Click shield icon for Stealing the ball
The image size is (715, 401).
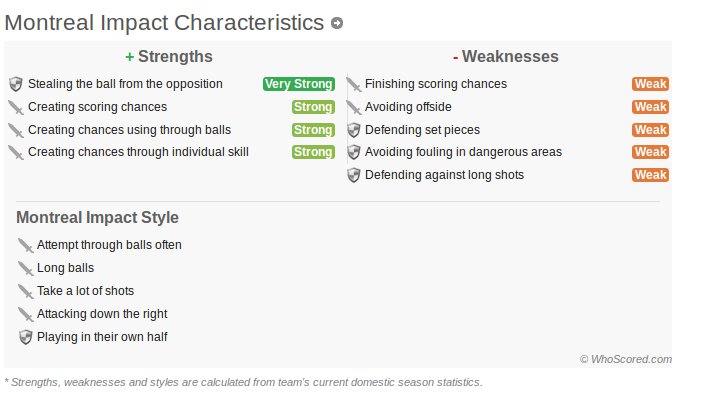[x=16, y=84]
